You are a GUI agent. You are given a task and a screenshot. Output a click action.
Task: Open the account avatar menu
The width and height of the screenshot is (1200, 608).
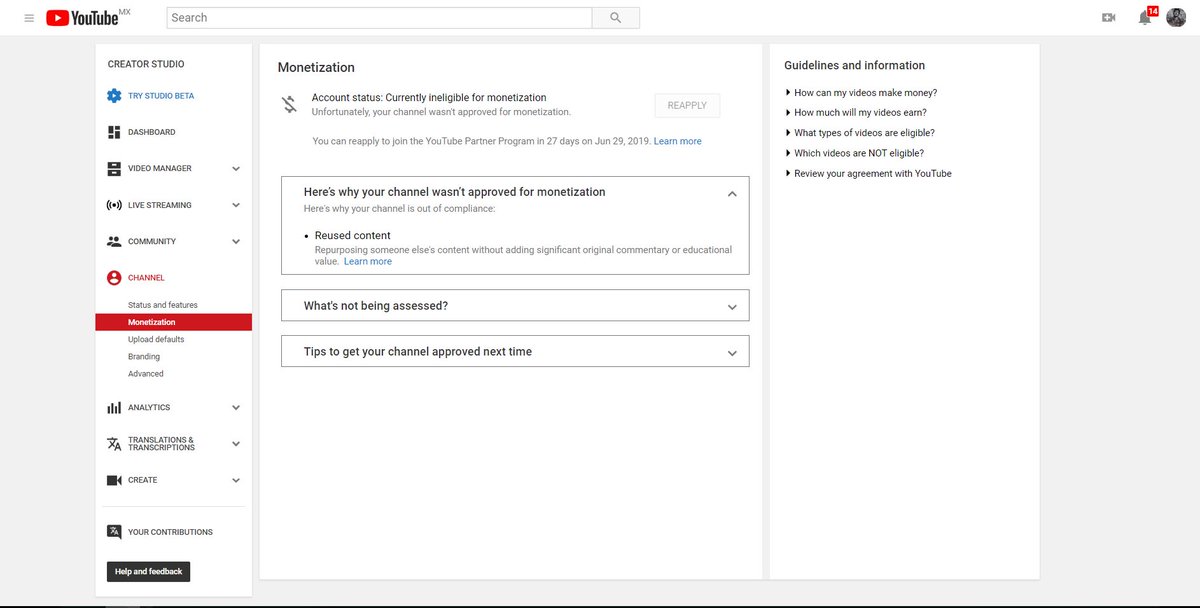[1176, 18]
